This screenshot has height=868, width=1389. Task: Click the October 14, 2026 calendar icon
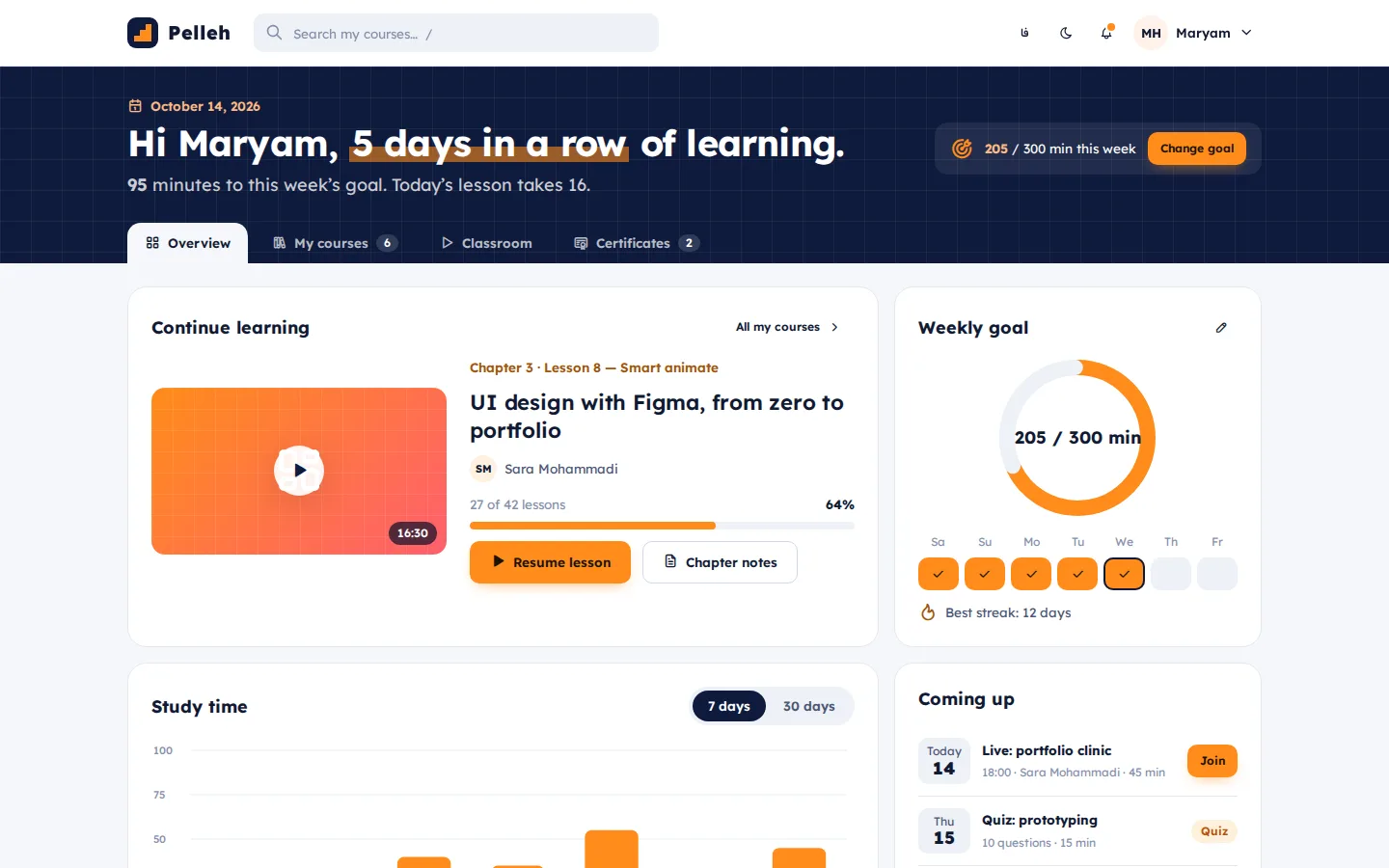[135, 106]
